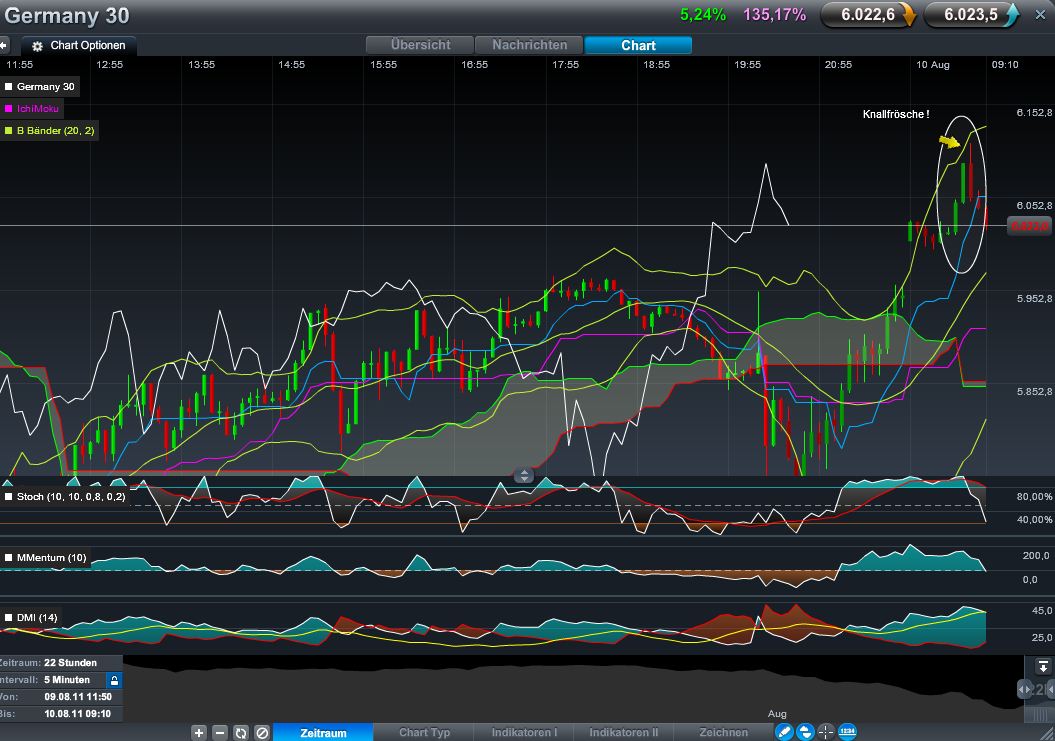
Task: Click the Aug label on the overview timeline
Action: 777,713
